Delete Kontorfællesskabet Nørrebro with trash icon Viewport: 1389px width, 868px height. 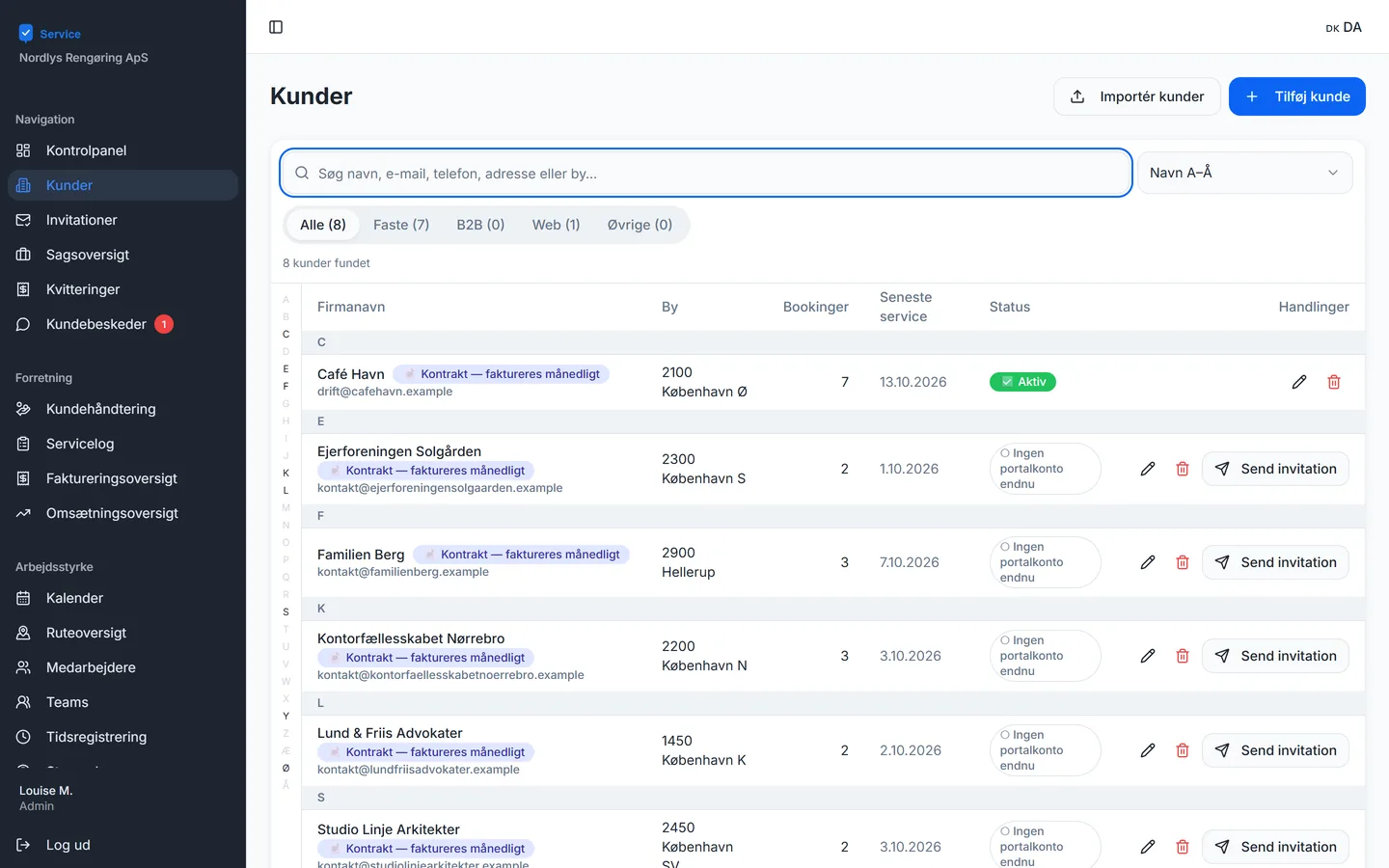pyautogui.click(x=1183, y=656)
